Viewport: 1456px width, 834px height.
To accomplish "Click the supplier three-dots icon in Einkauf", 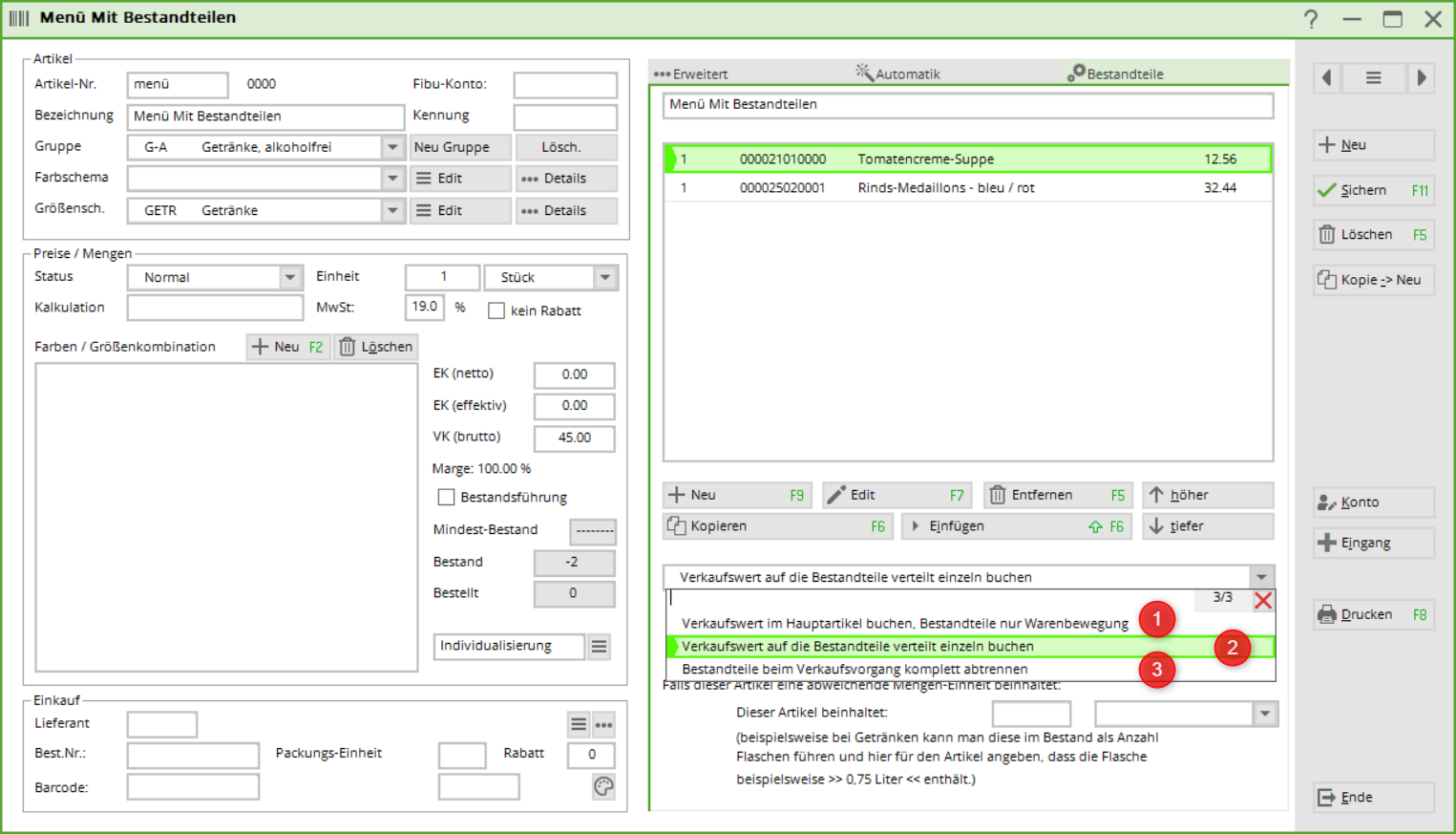I will pyautogui.click(x=603, y=725).
